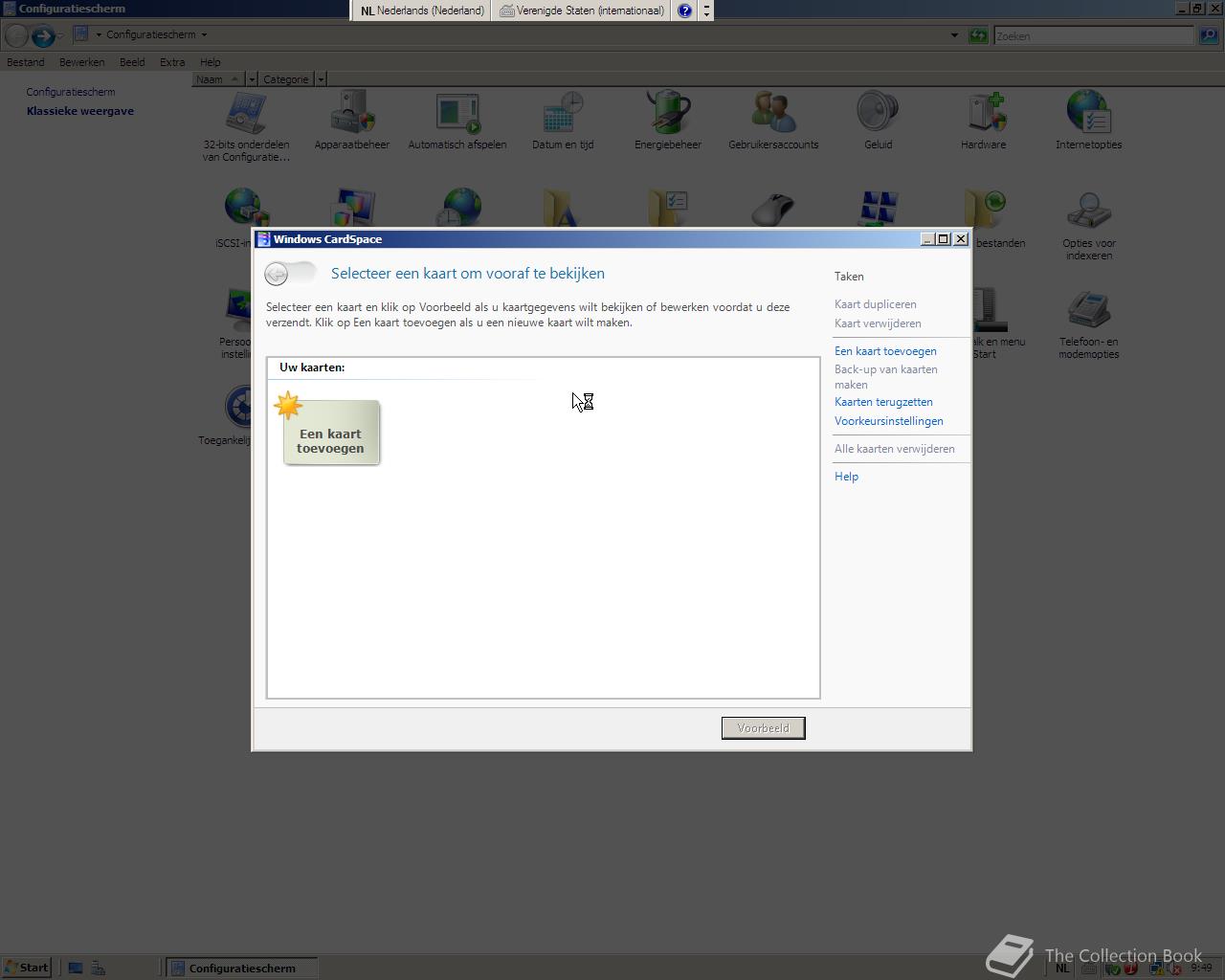Click Kaart dupliceren task
Viewport: 1225px width, 980px height.
[875, 304]
